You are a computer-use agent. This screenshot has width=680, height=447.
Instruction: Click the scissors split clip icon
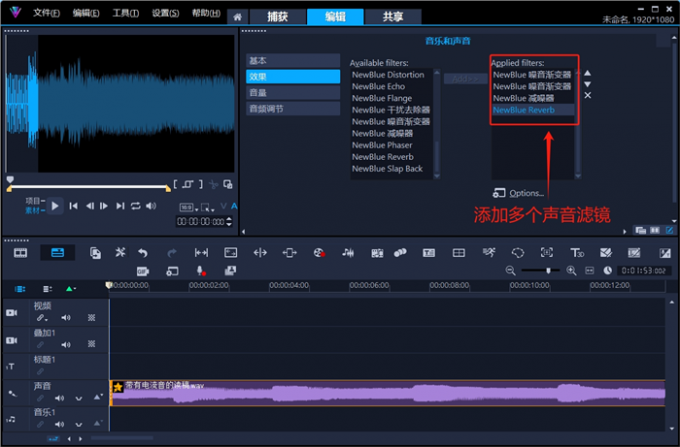pos(213,184)
